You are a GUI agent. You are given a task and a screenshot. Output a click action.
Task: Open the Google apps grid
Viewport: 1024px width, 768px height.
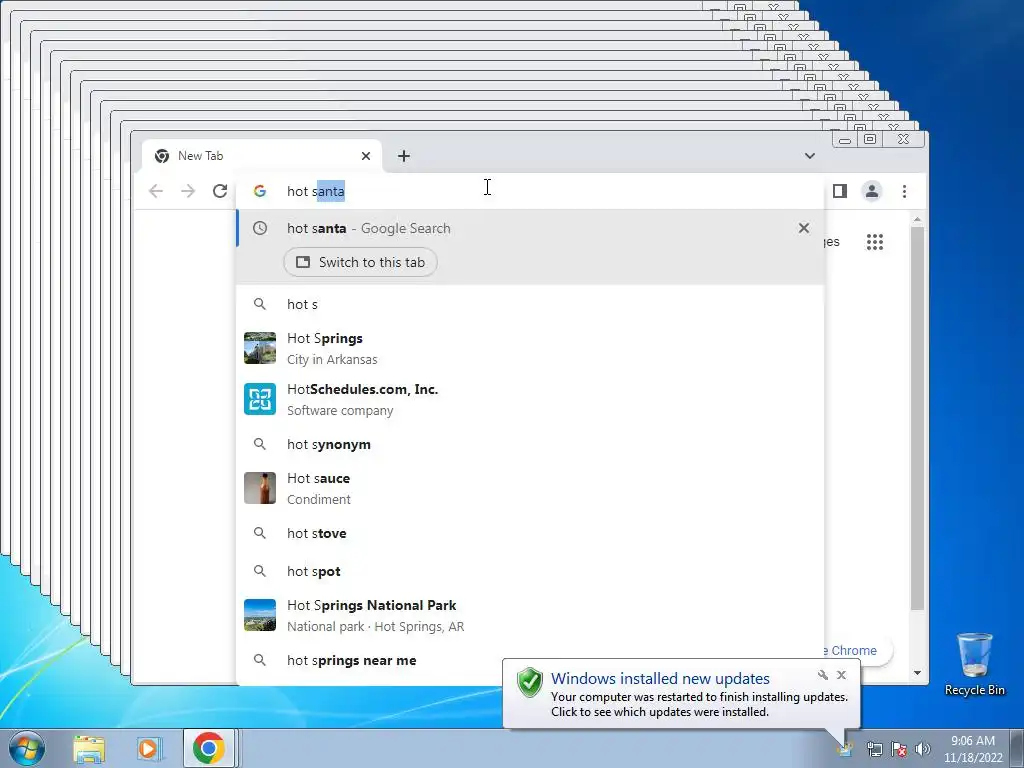875,242
